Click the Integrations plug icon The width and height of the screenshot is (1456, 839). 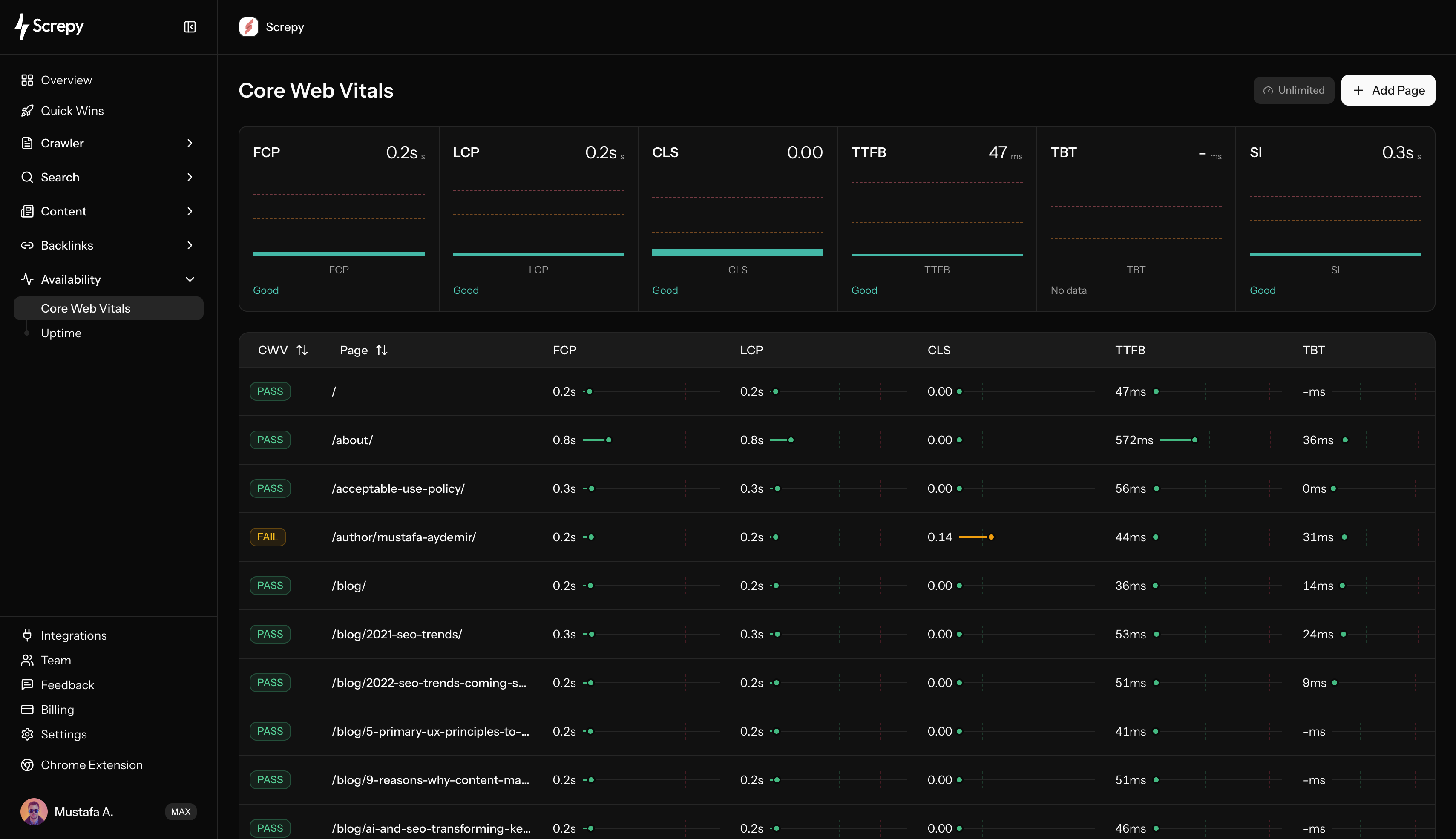27,635
